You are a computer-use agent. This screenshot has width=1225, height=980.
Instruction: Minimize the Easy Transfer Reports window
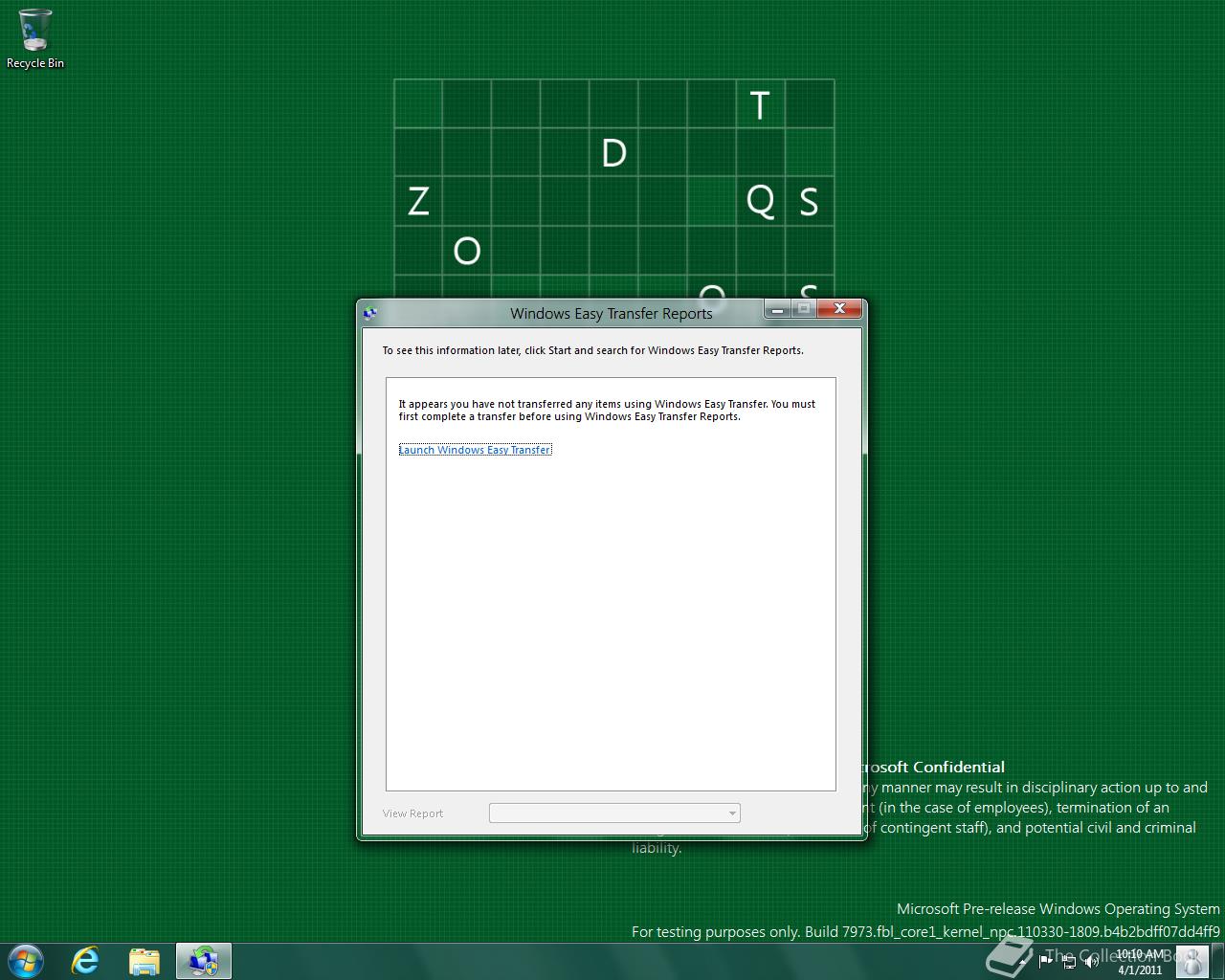click(777, 308)
